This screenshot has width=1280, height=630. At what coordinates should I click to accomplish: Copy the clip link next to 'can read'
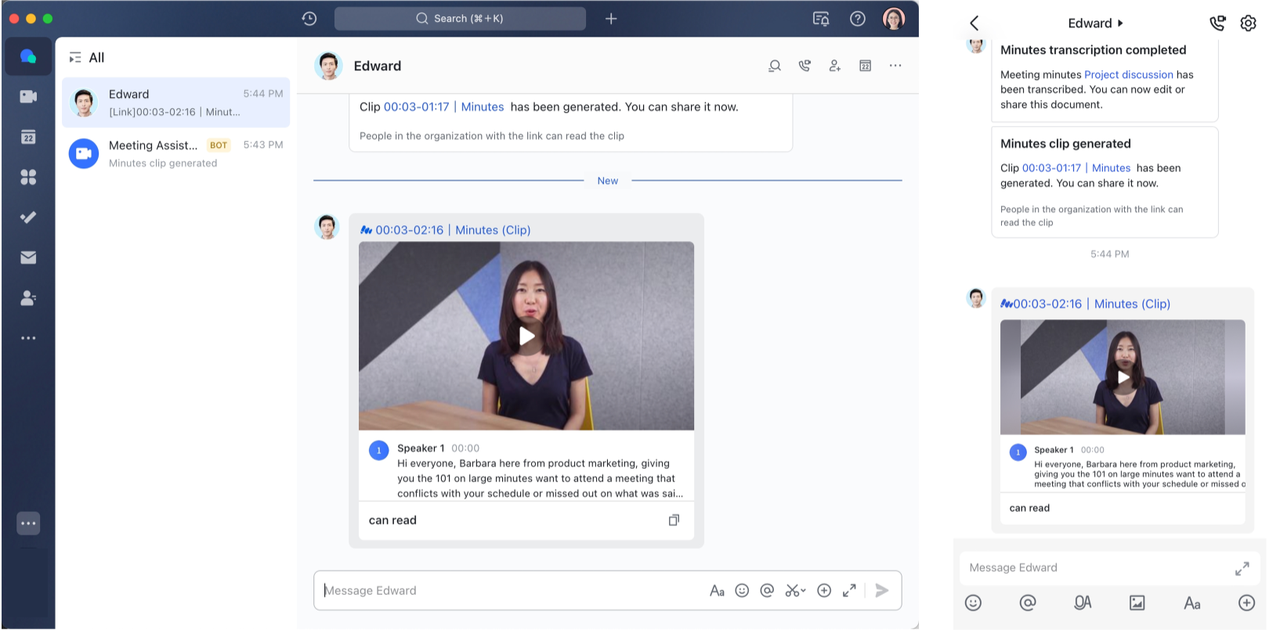point(674,520)
